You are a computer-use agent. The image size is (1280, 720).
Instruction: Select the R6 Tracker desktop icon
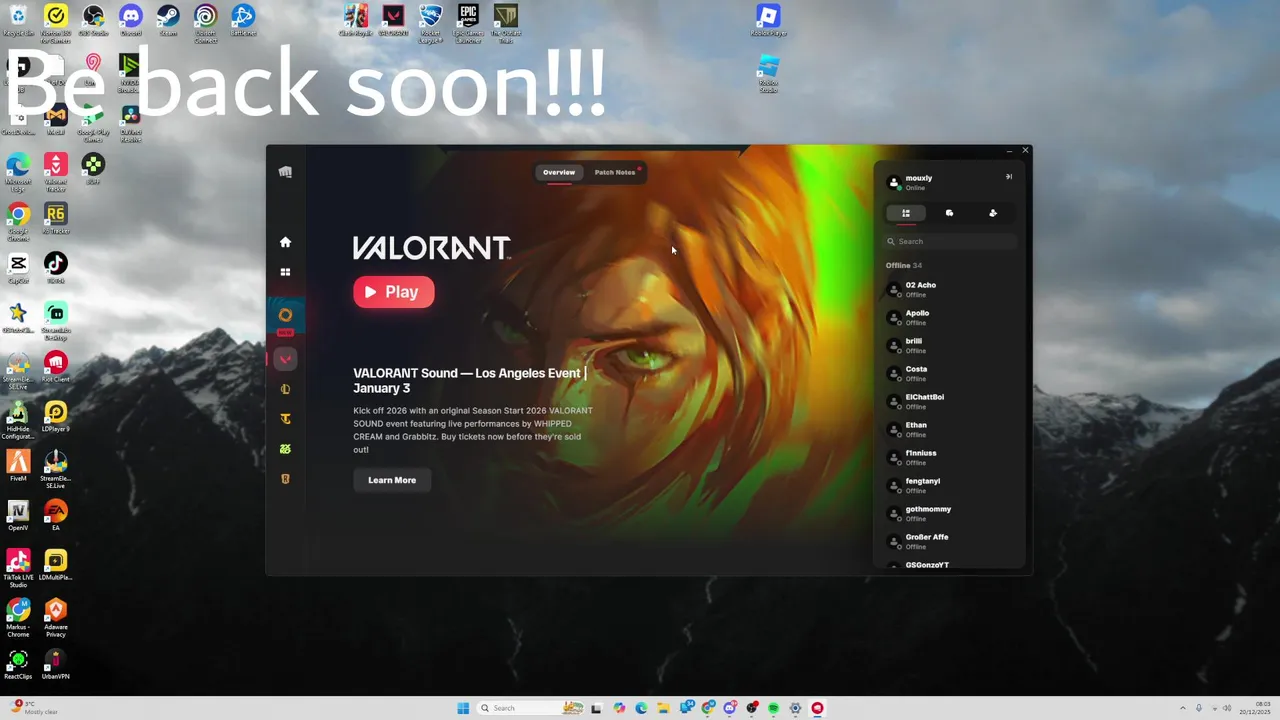[56, 219]
